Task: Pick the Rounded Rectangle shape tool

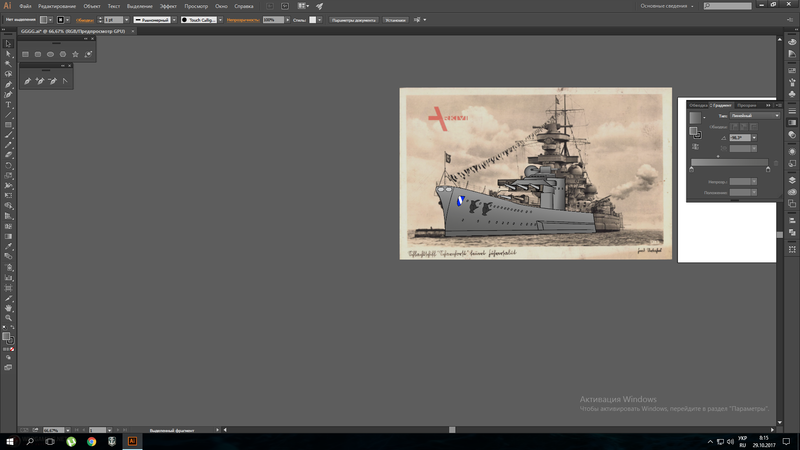Action: point(38,54)
